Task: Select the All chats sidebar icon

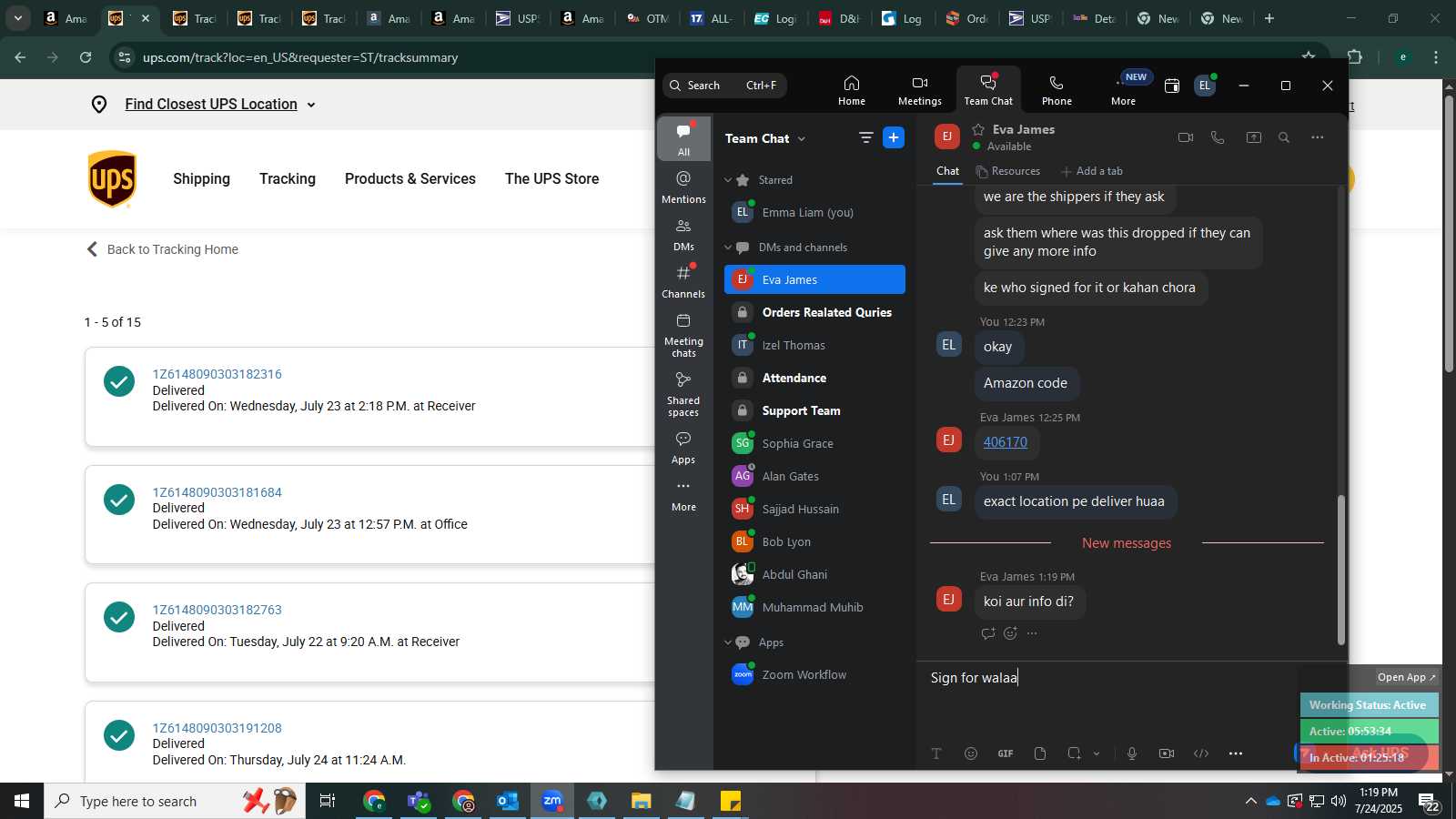Action: [x=683, y=138]
